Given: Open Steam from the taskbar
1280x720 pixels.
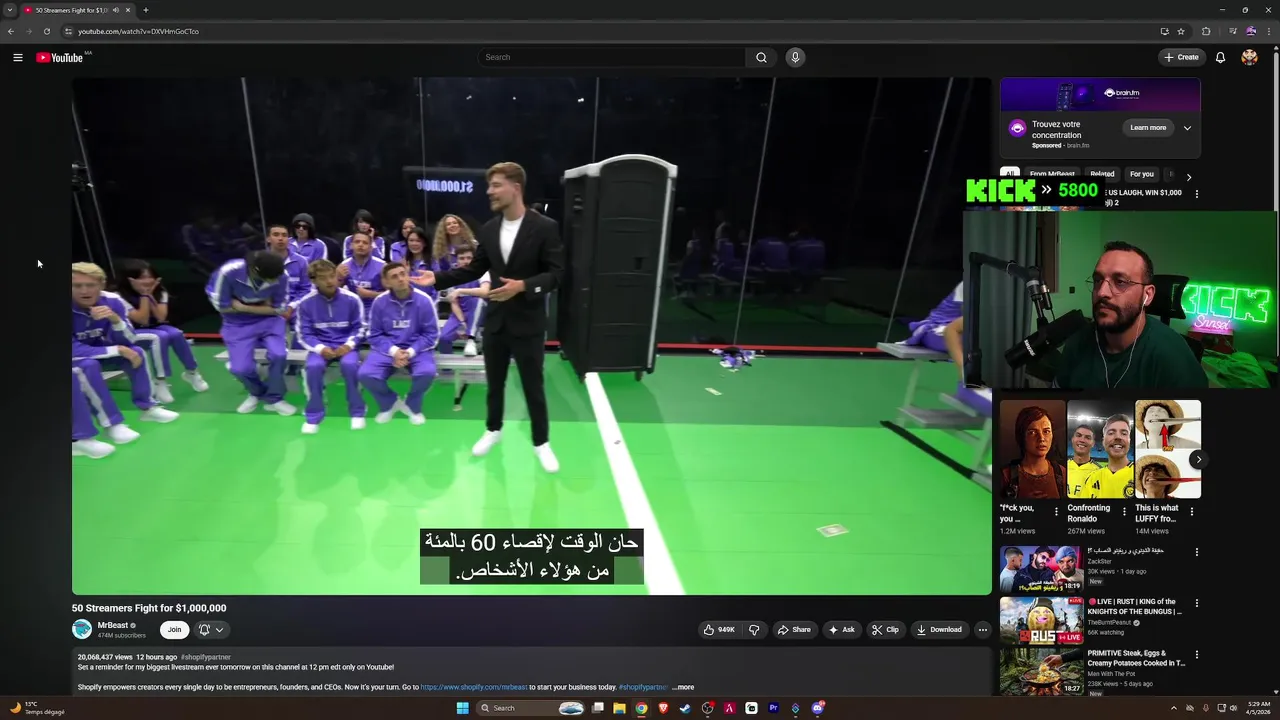Looking at the screenshot, I should coord(685,708).
